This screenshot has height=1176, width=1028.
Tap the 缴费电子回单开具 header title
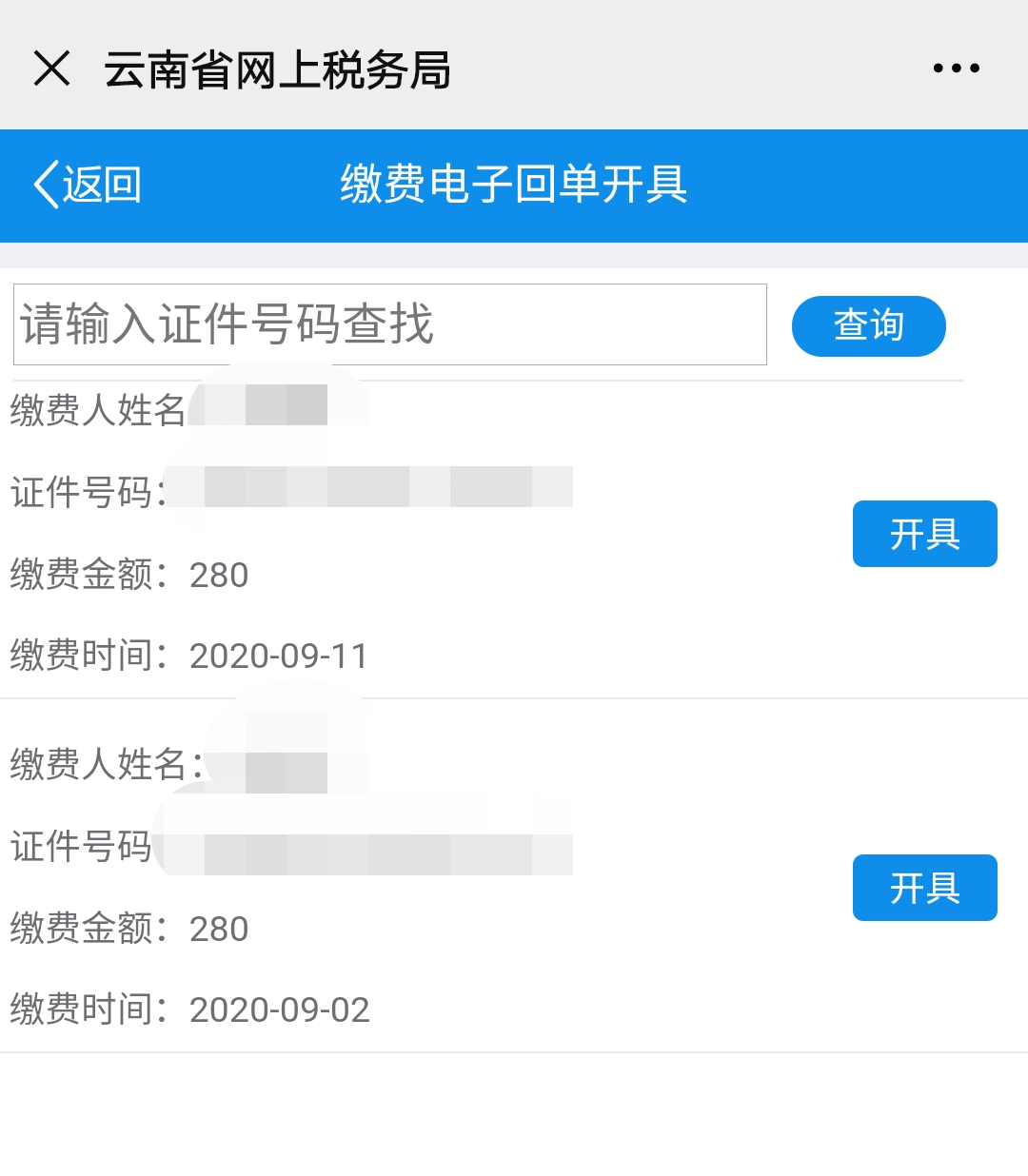(514, 184)
